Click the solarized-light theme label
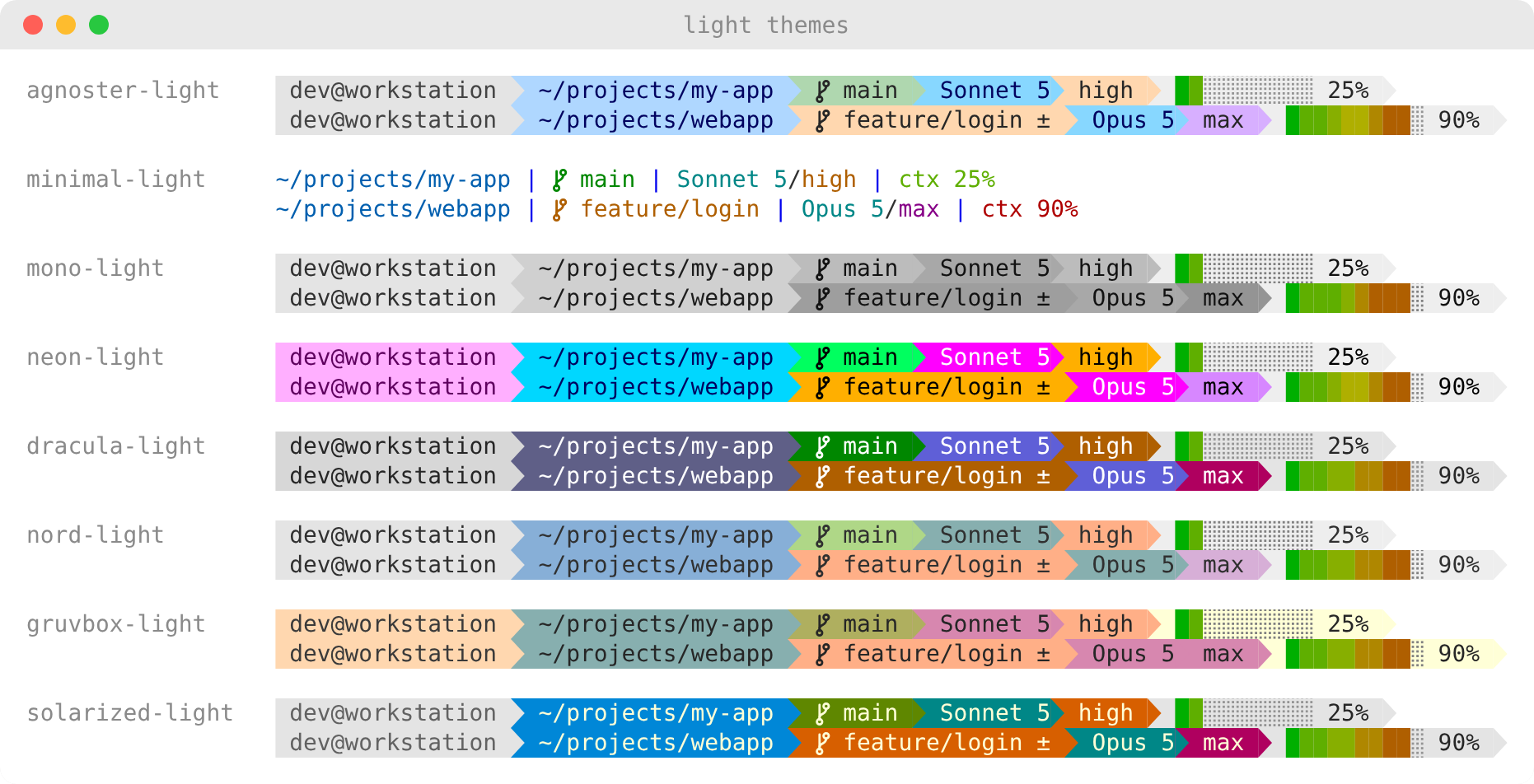Image resolution: width=1534 pixels, height=784 pixels. pyautogui.click(x=130, y=713)
